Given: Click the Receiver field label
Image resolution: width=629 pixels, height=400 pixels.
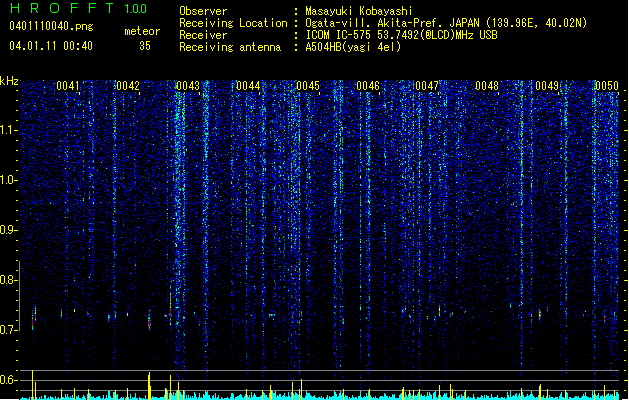Looking at the screenshot, I should point(203,35).
